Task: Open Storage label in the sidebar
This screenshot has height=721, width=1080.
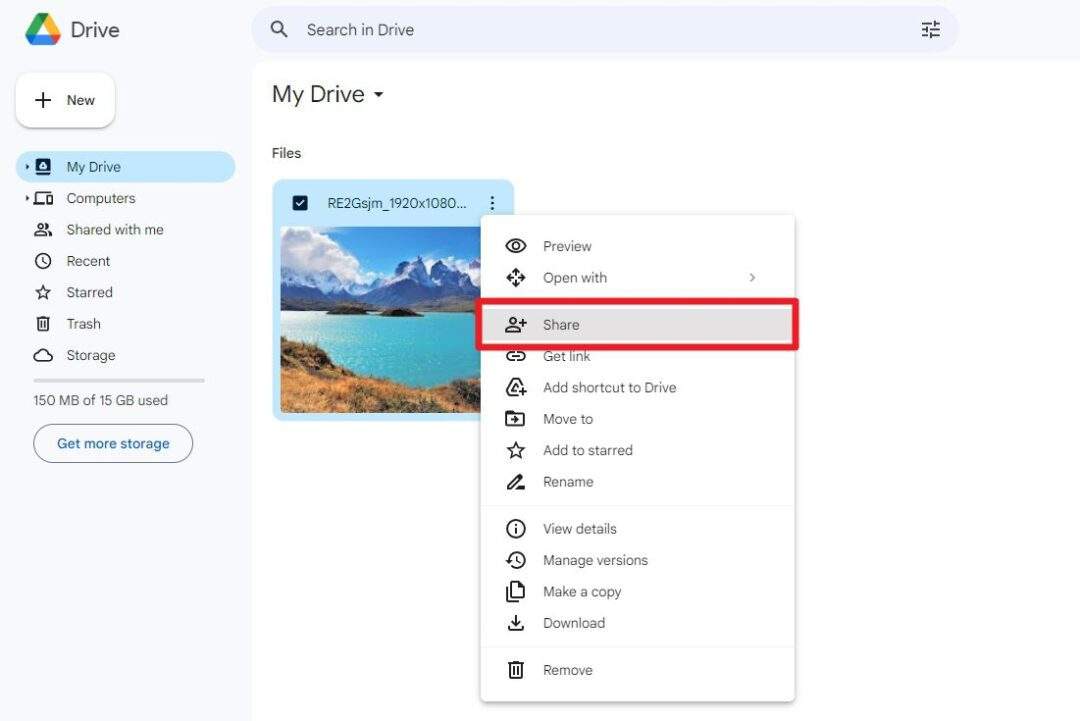Action: [x=91, y=355]
